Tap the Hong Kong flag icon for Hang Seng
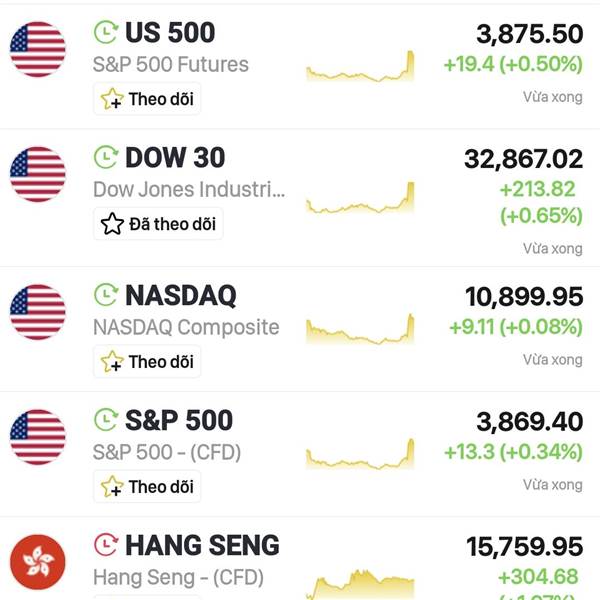The width and height of the screenshot is (600, 600). point(38,562)
